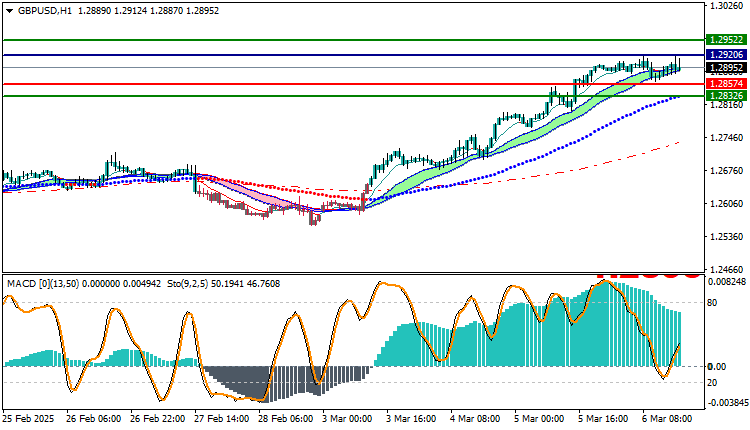Click the 0.008248 indicator scale value

coord(727,282)
